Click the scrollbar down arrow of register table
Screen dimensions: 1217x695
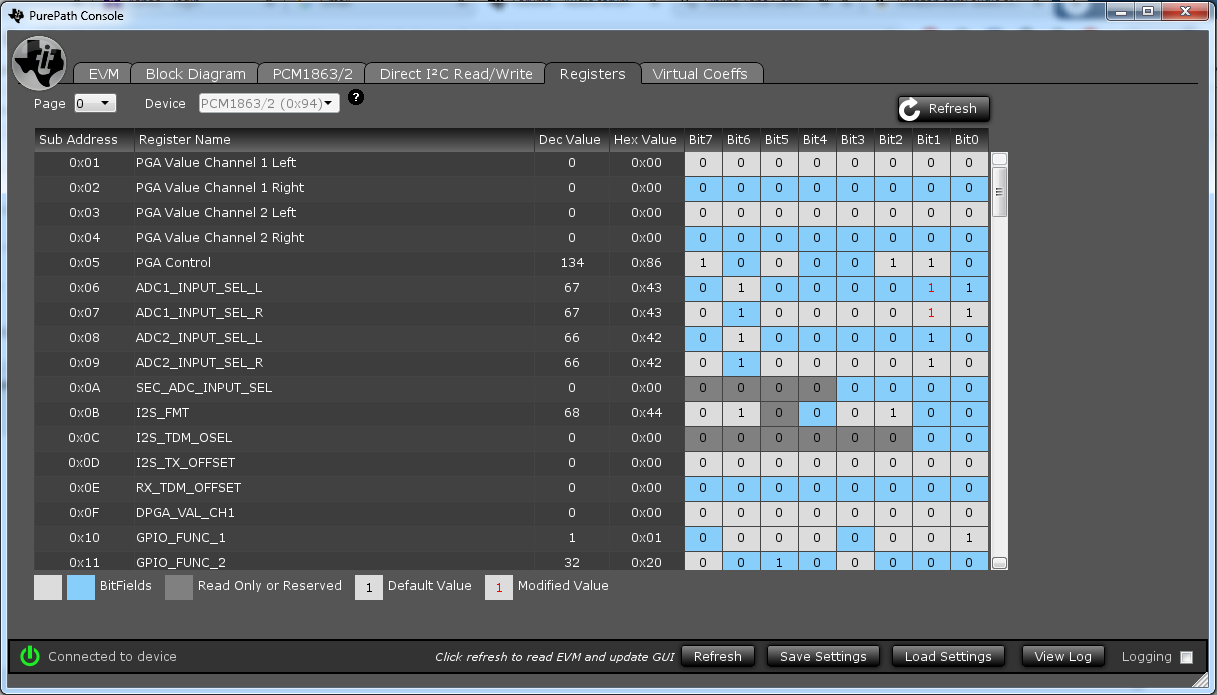[x=999, y=563]
